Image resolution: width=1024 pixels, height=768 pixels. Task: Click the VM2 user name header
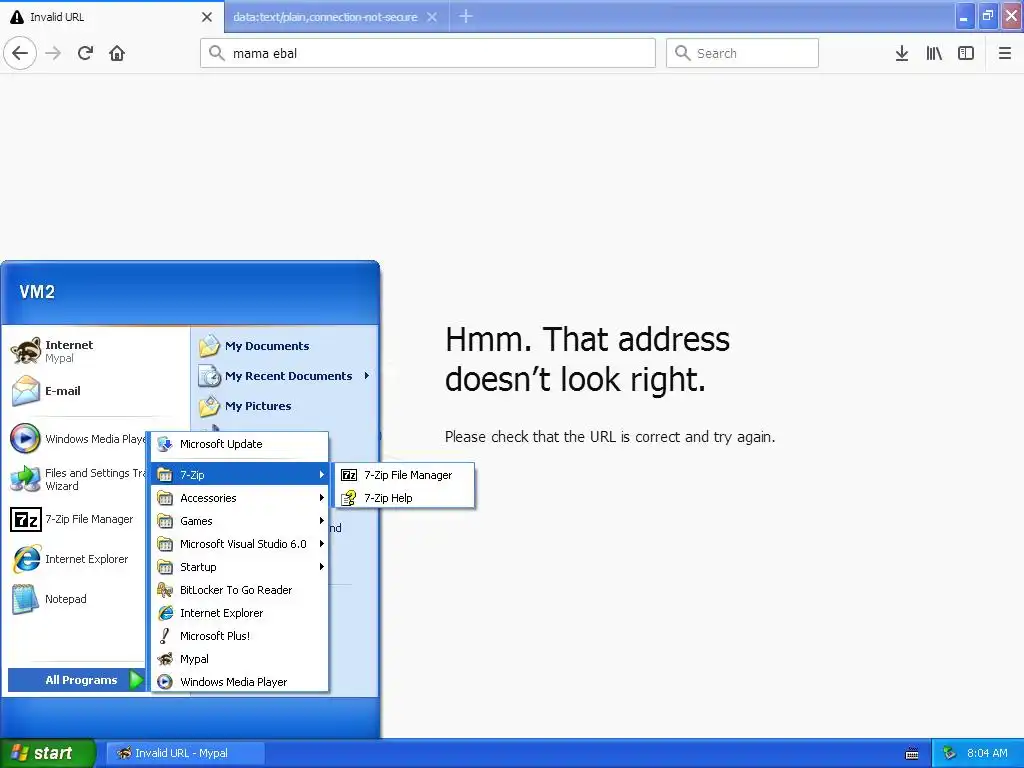click(x=37, y=291)
